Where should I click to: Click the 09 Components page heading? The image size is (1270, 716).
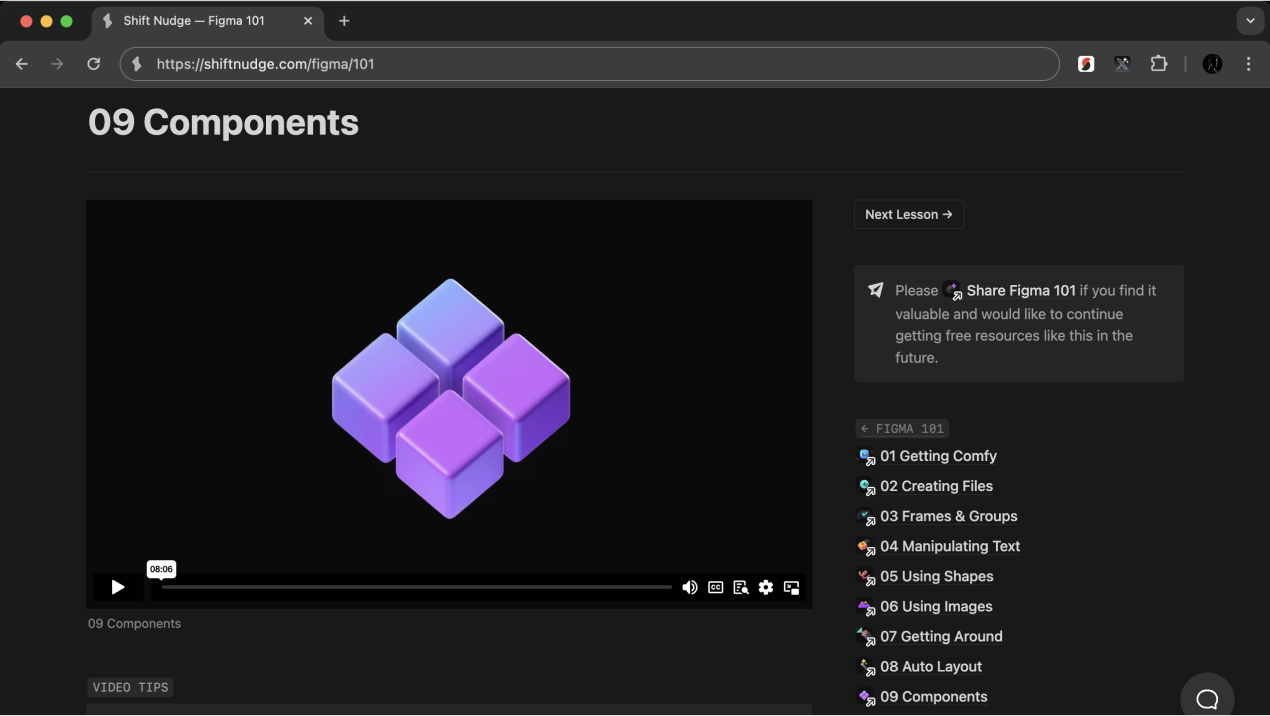pyautogui.click(x=223, y=122)
